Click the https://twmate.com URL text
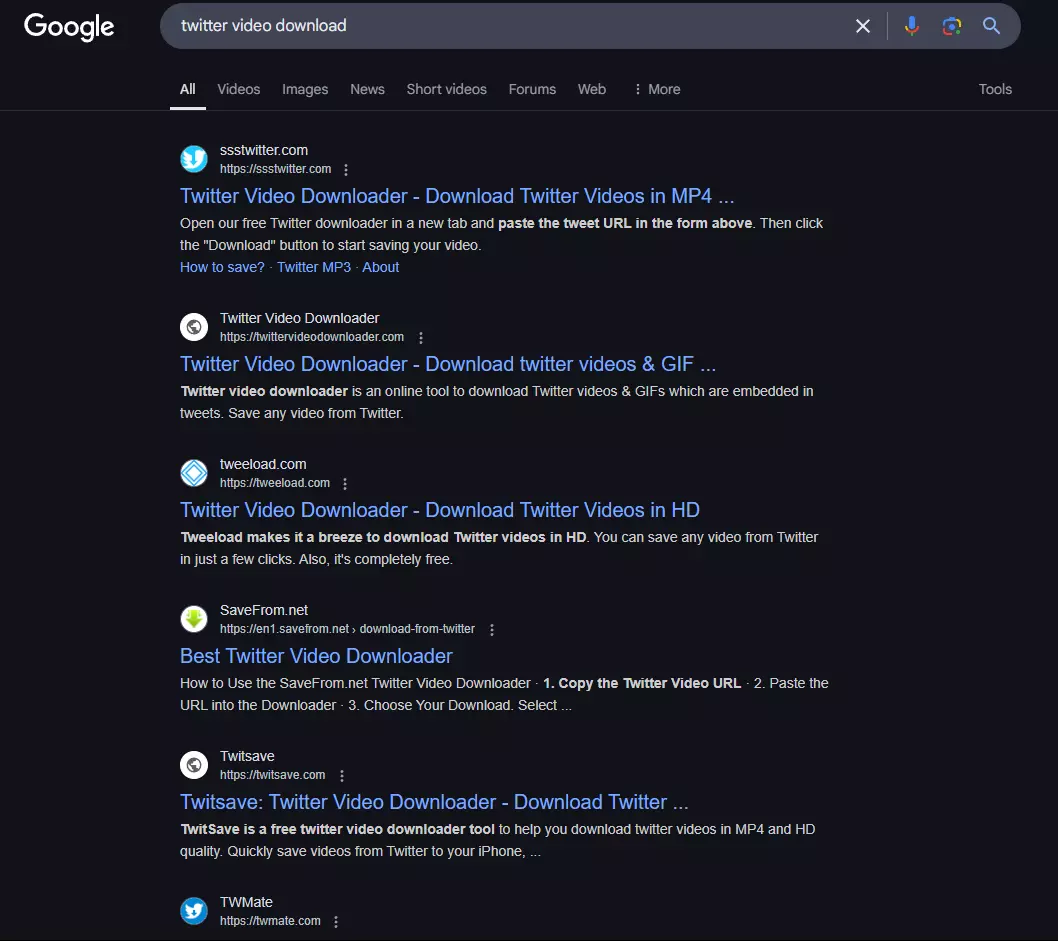1058x941 pixels. pos(270,921)
